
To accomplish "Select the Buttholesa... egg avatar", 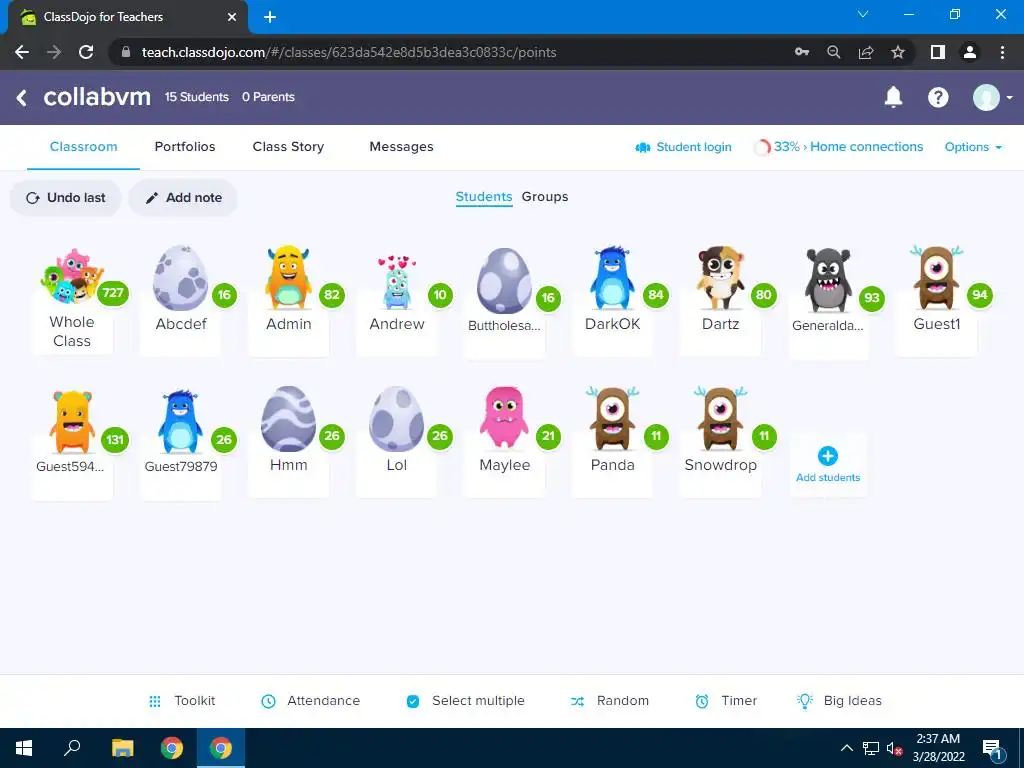I will click(x=504, y=281).
